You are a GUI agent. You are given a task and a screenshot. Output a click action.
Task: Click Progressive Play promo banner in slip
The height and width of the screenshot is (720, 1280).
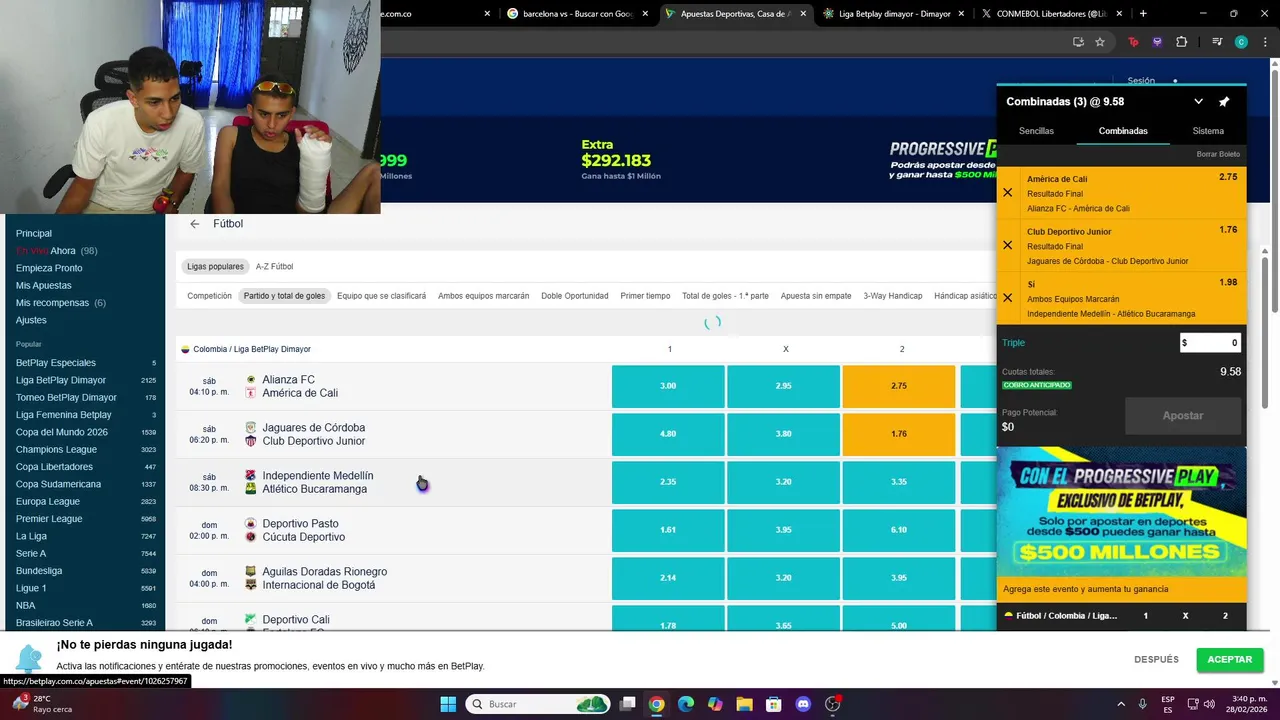(1121, 512)
